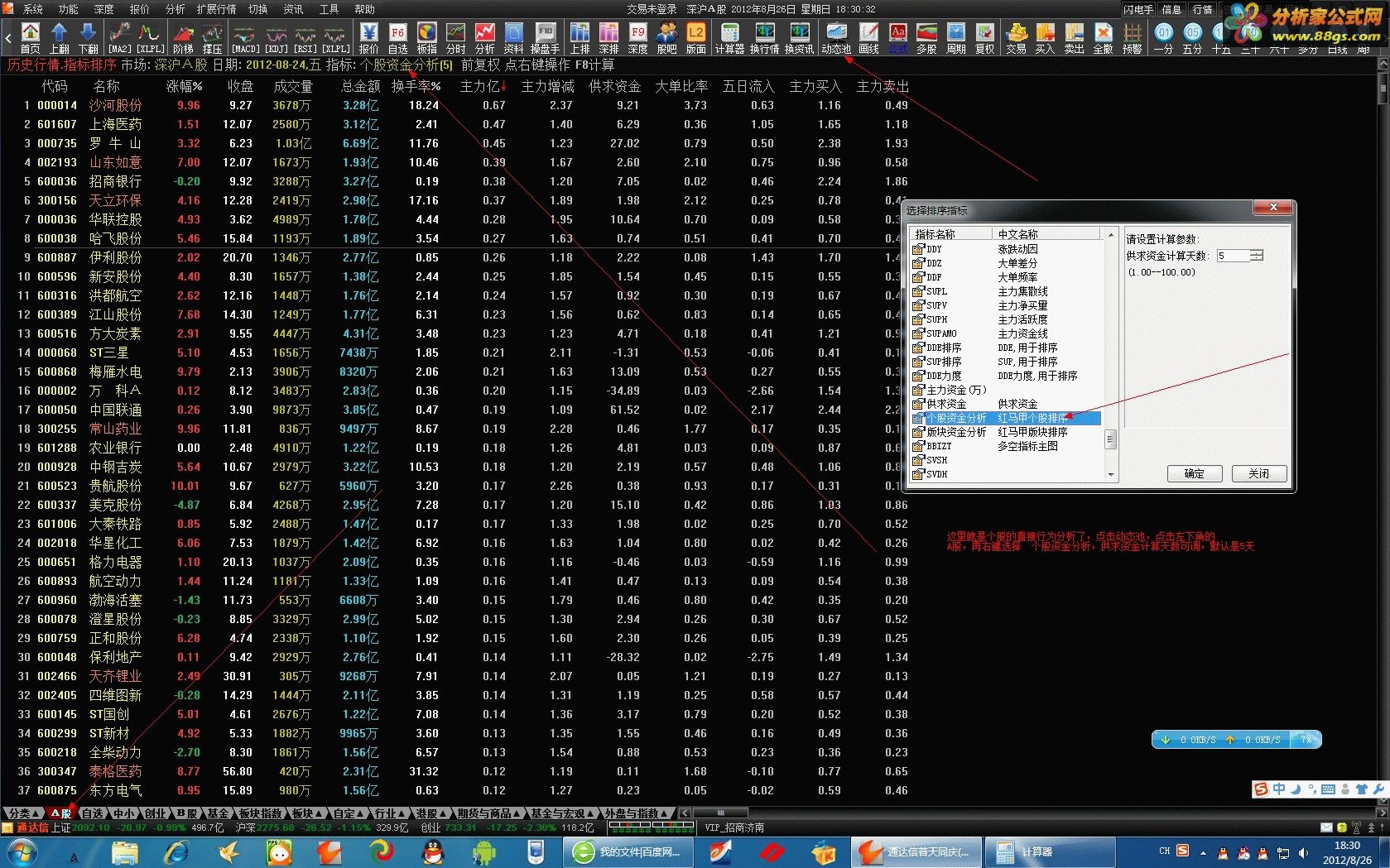Expand the 自定 tab dropdown arrow
Viewport: 1390px width, 868px height.
(x=360, y=813)
